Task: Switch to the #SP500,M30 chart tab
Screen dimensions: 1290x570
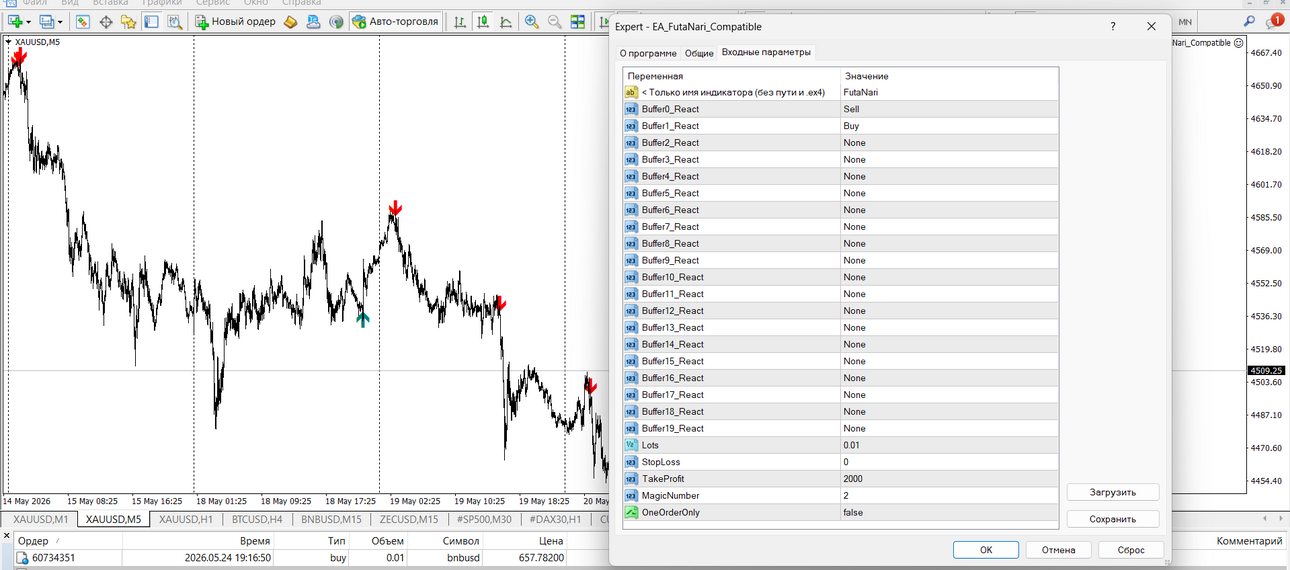Action: tap(484, 519)
